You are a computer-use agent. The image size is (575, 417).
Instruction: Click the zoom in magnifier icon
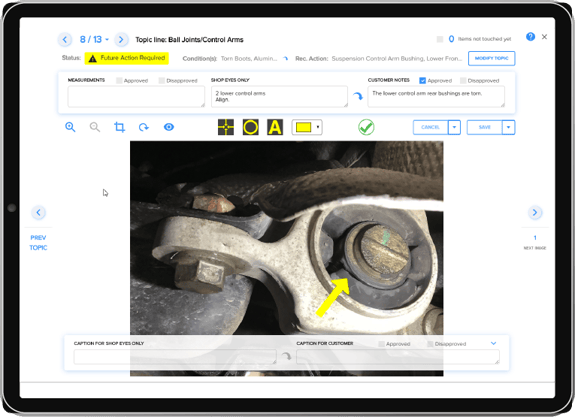click(70, 127)
